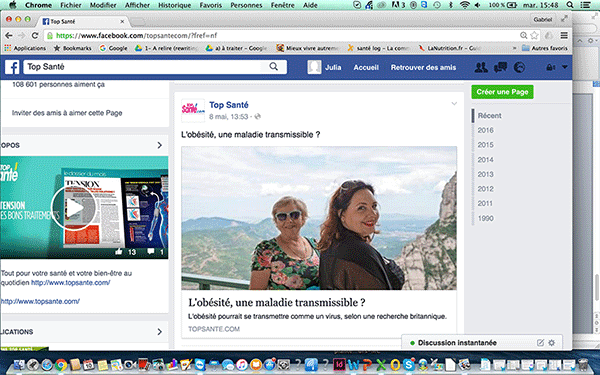Open Facebook account dropdown arrow
This screenshot has width=600, height=375.
564,67
